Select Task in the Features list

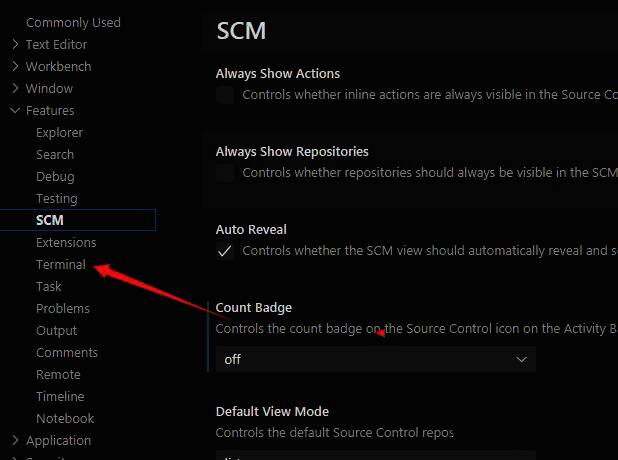[x=49, y=286]
